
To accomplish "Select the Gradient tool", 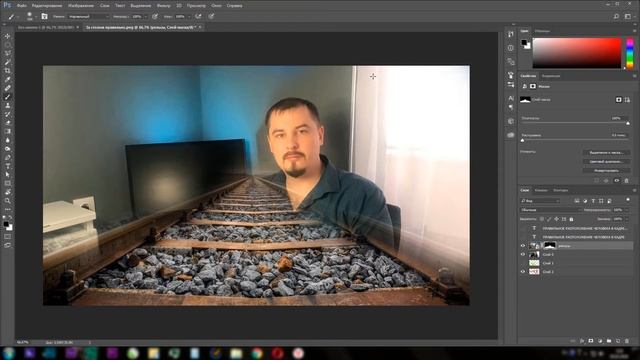I will click(x=7, y=131).
